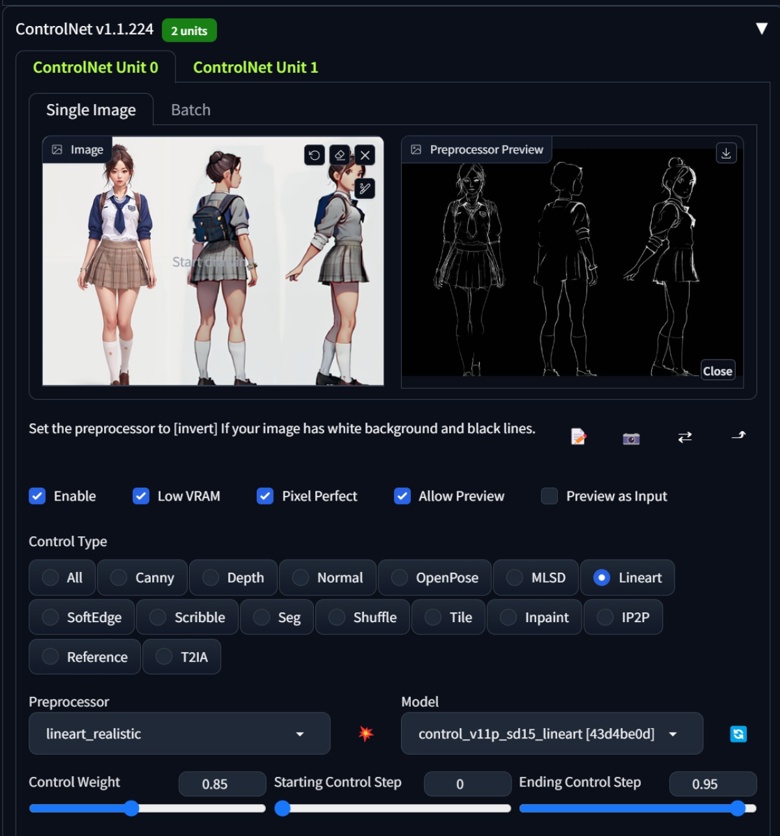Select the Inpaint control type
Image resolution: width=780 pixels, height=836 pixels.
[x=534, y=617]
